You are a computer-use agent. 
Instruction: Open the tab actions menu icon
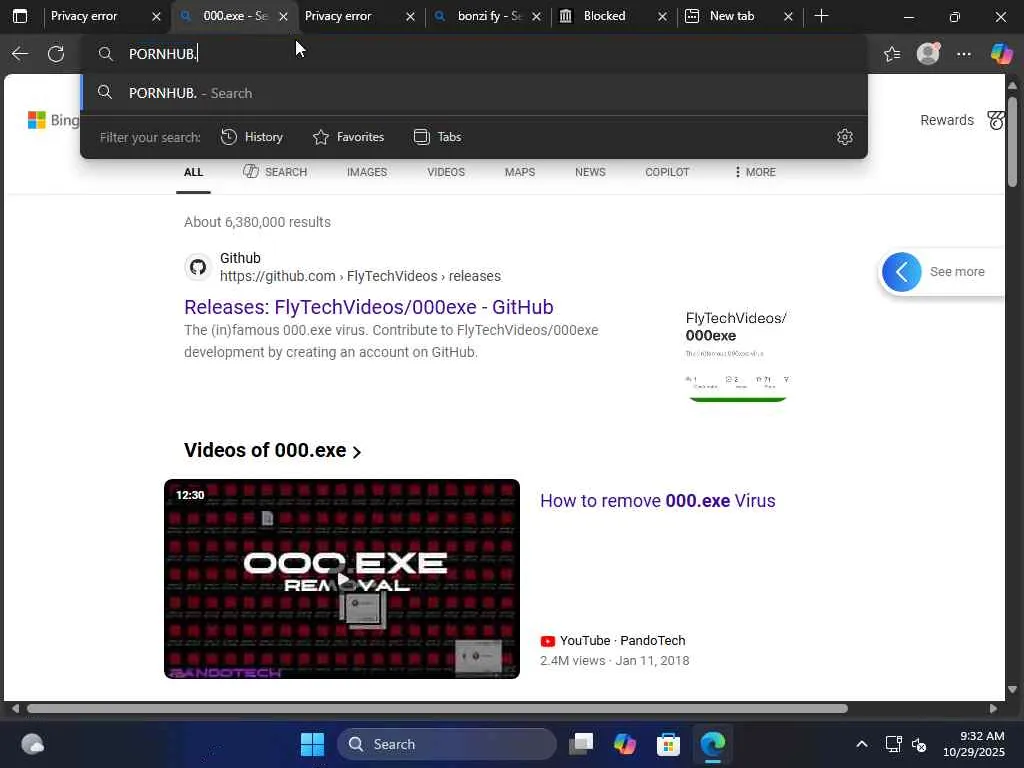[x=20, y=16]
